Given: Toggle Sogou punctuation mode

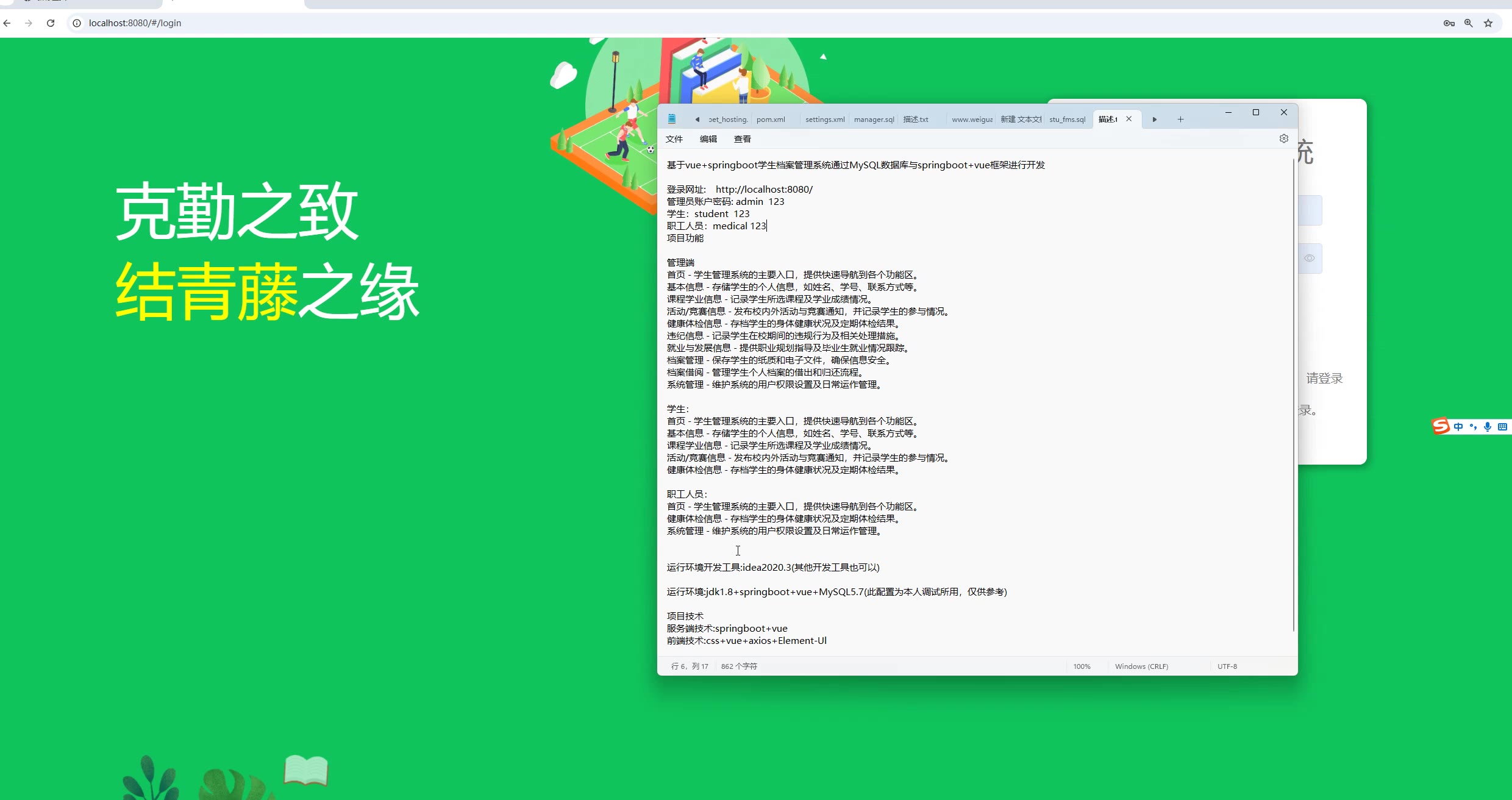Looking at the screenshot, I should [1473, 427].
